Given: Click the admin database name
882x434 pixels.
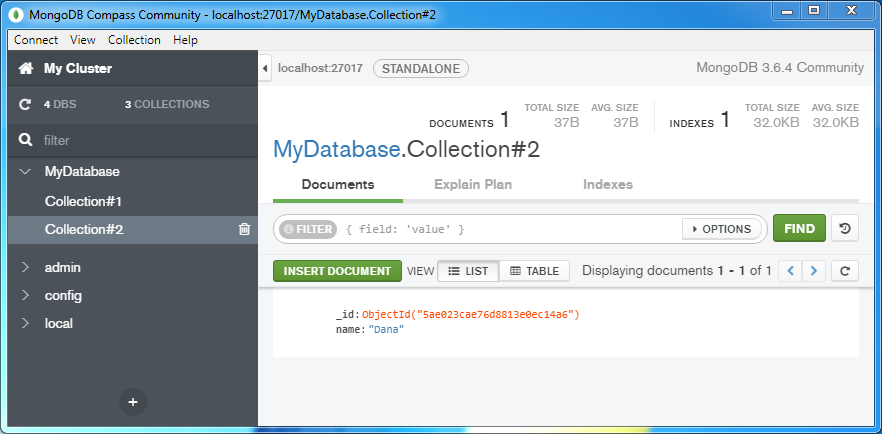Looking at the screenshot, I should [62, 268].
